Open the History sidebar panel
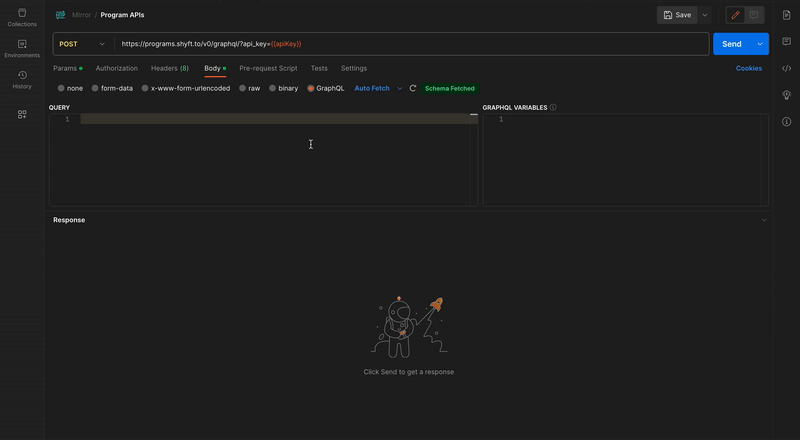This screenshot has height=440, width=800. tap(22, 80)
